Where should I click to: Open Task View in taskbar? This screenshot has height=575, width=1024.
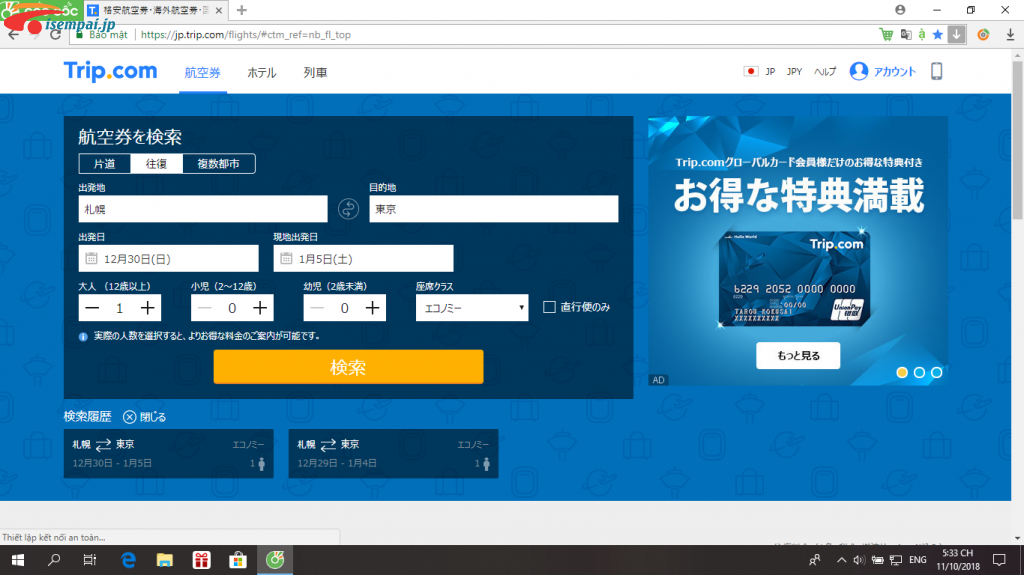(x=90, y=560)
